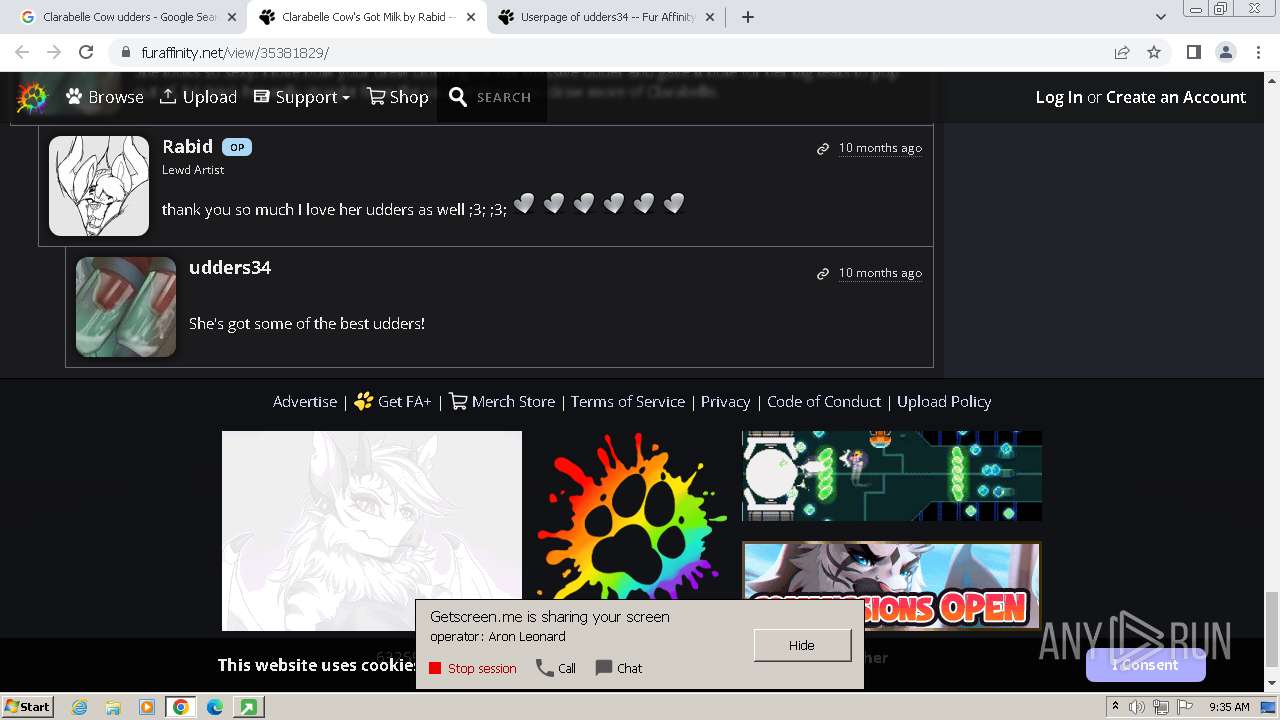Open Chat with the operator
Screen dimensions: 1280x720
[x=619, y=668]
